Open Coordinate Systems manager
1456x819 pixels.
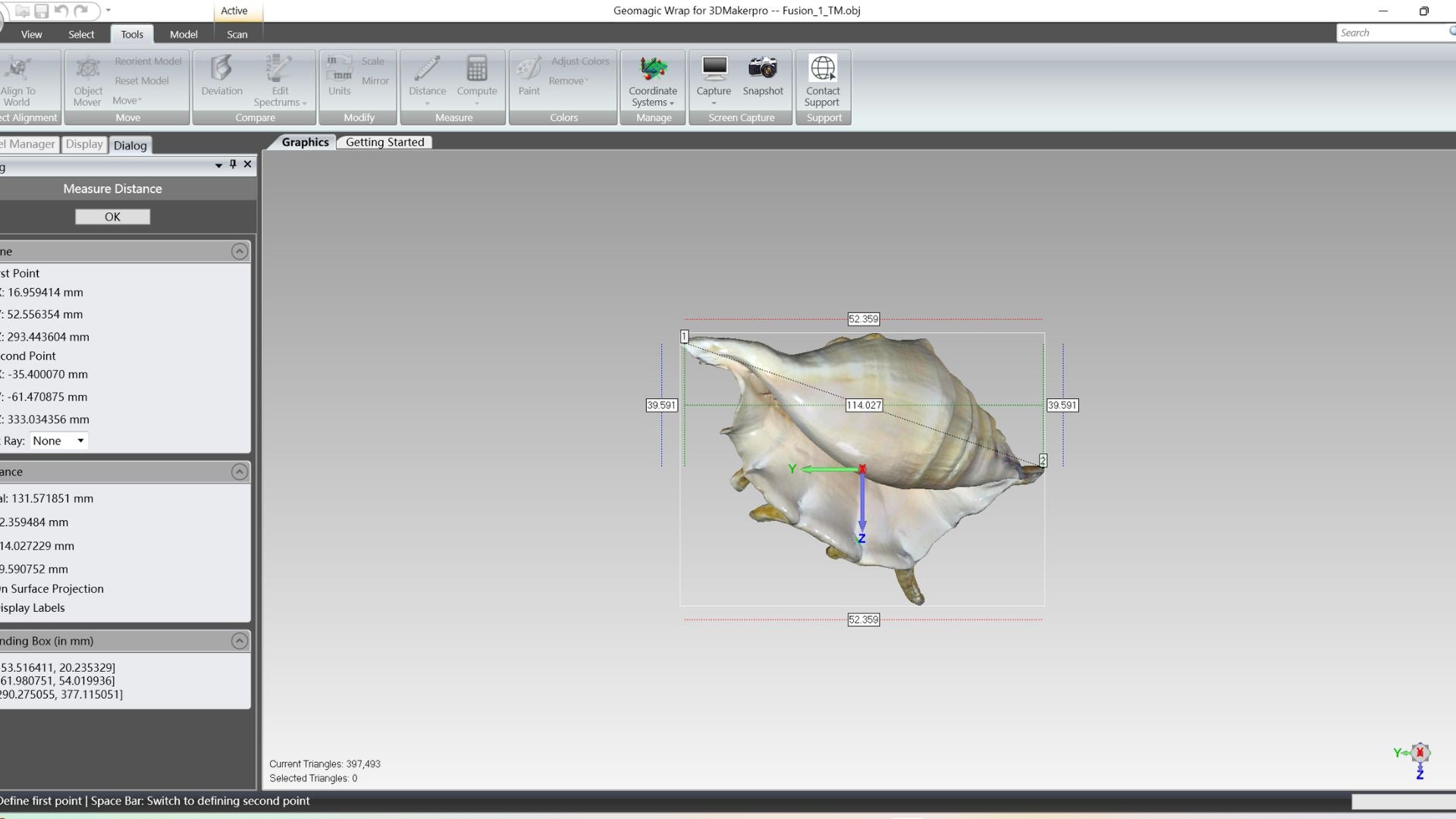click(x=652, y=81)
